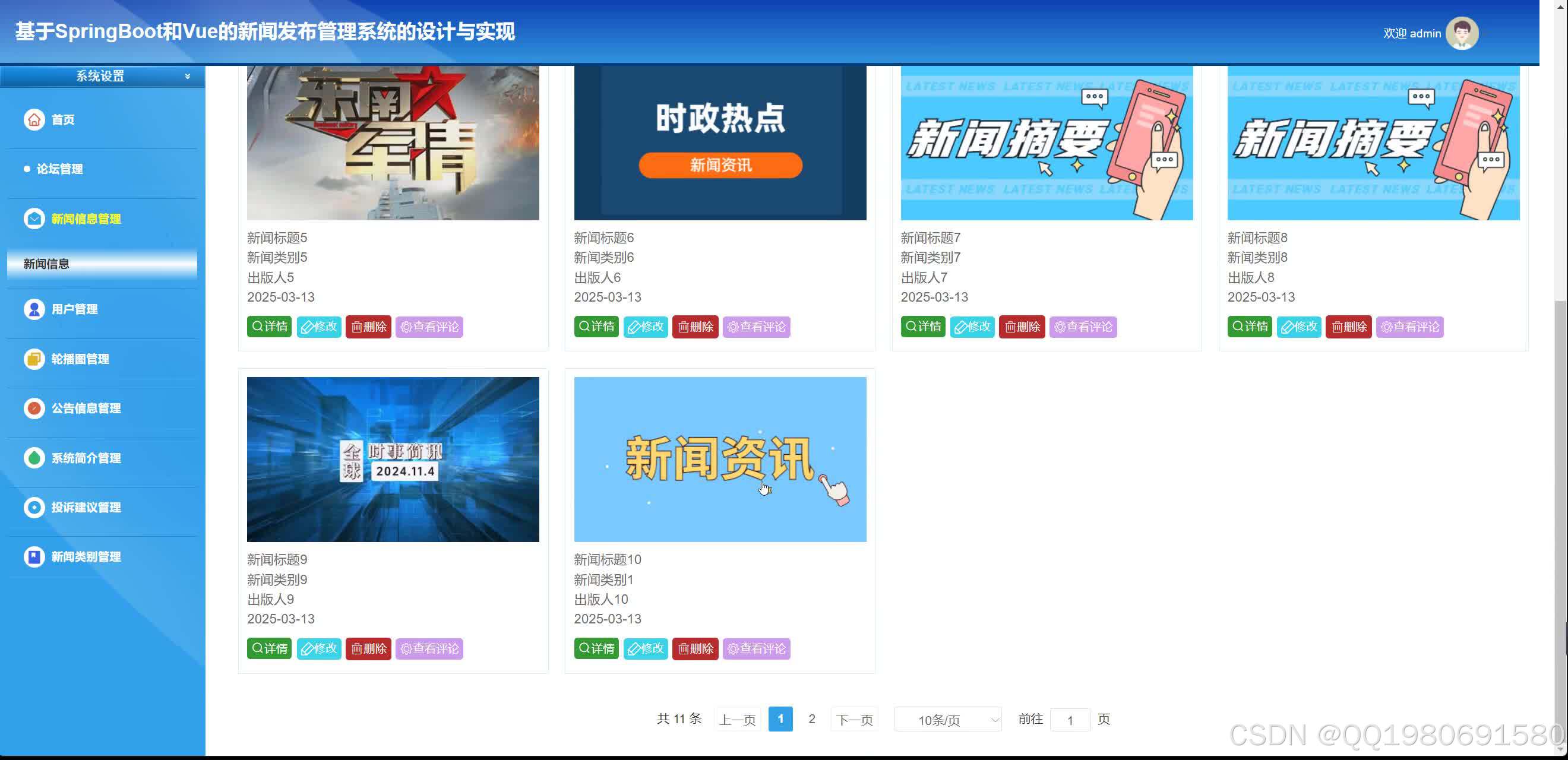Click 查看评论 on 新闻标题10
Image resolution: width=1568 pixels, height=760 pixels.
(x=756, y=648)
